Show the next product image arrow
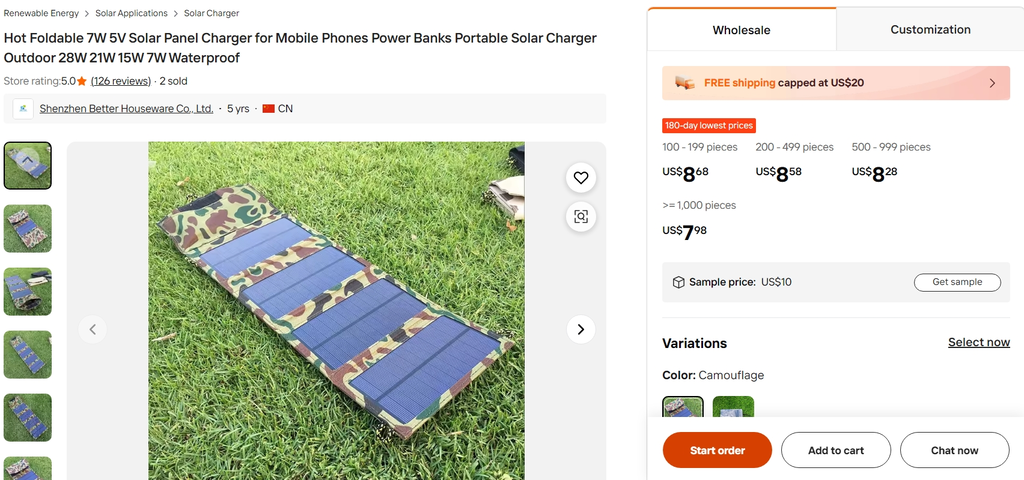 point(581,329)
